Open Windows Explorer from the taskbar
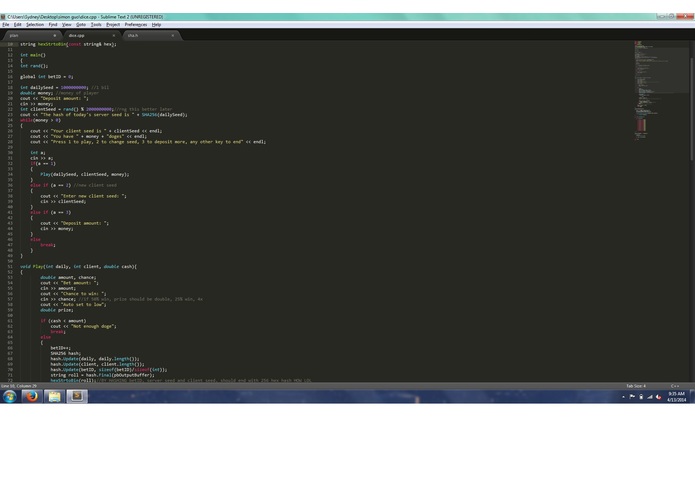The image size is (695, 494). pos(54,396)
